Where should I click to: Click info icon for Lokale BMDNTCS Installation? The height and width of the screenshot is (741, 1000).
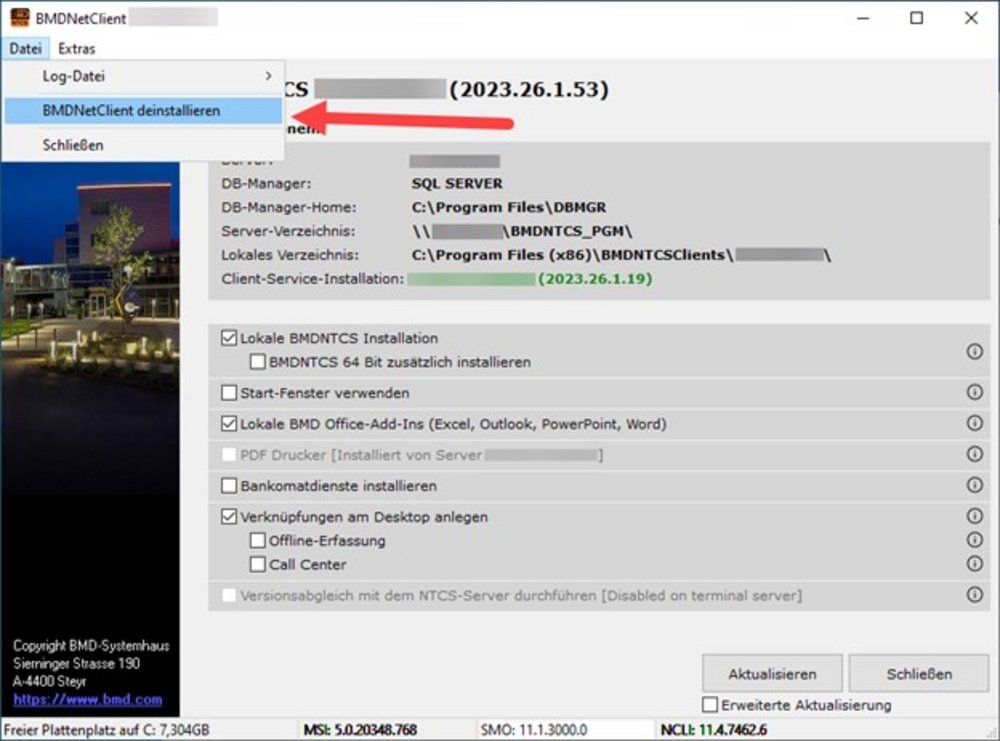(974, 352)
